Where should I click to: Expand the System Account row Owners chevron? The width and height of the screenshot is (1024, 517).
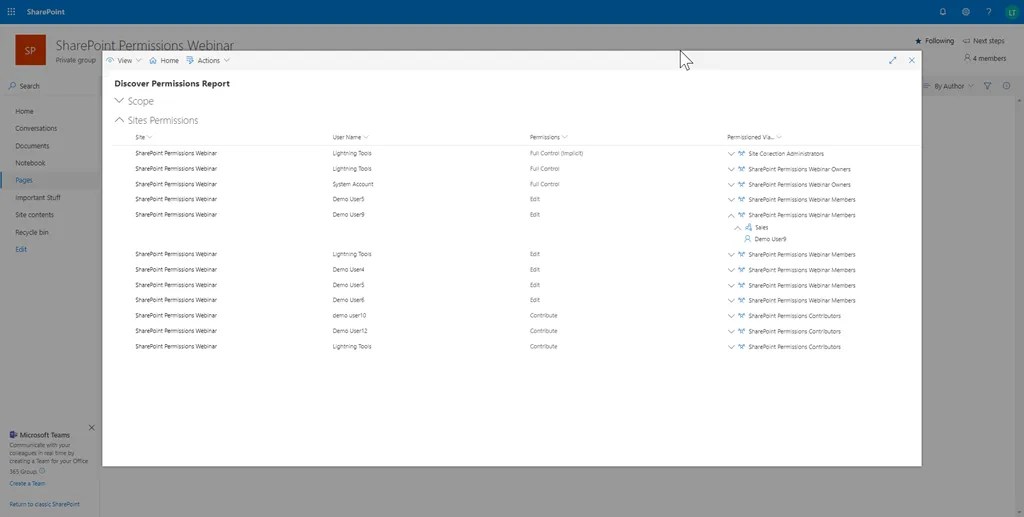coord(731,185)
